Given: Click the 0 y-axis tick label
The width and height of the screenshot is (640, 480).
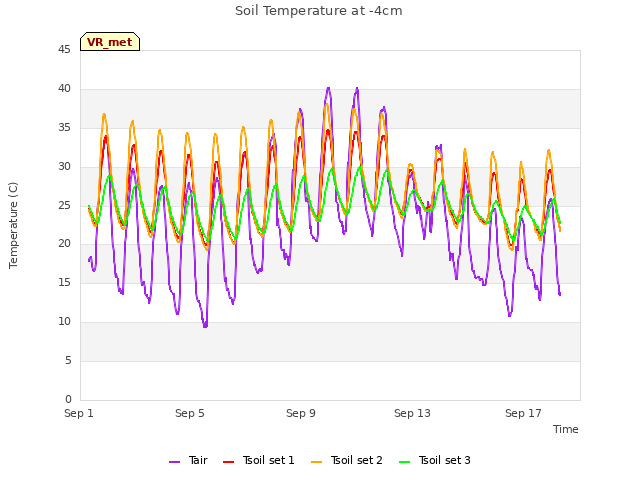Looking at the screenshot, I should coord(68,400).
